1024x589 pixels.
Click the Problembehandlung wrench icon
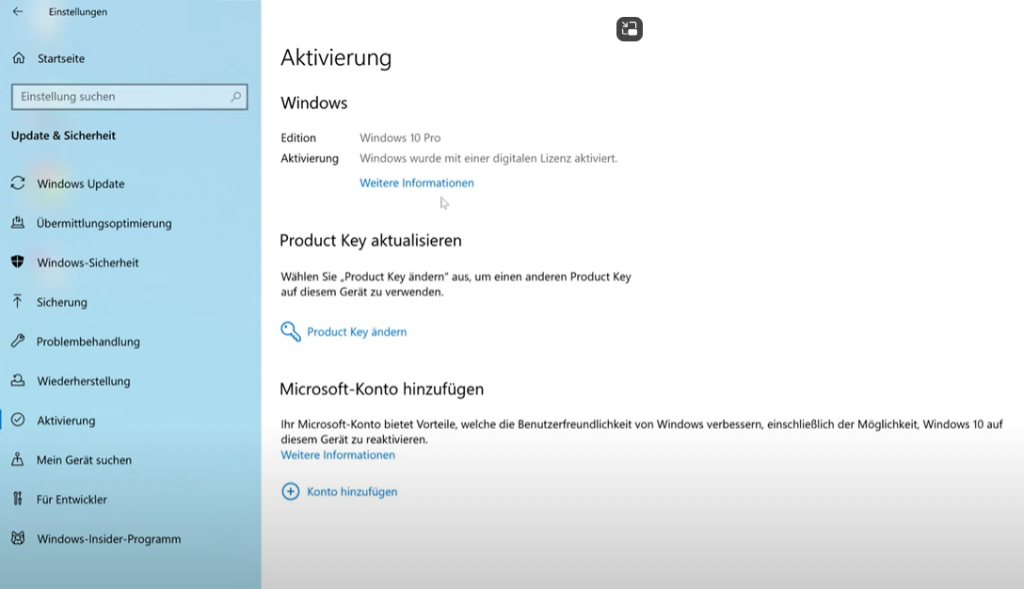[x=17, y=341]
